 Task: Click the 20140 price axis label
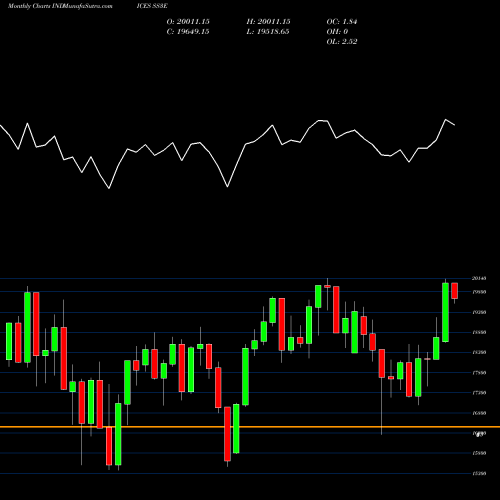click(x=479, y=278)
